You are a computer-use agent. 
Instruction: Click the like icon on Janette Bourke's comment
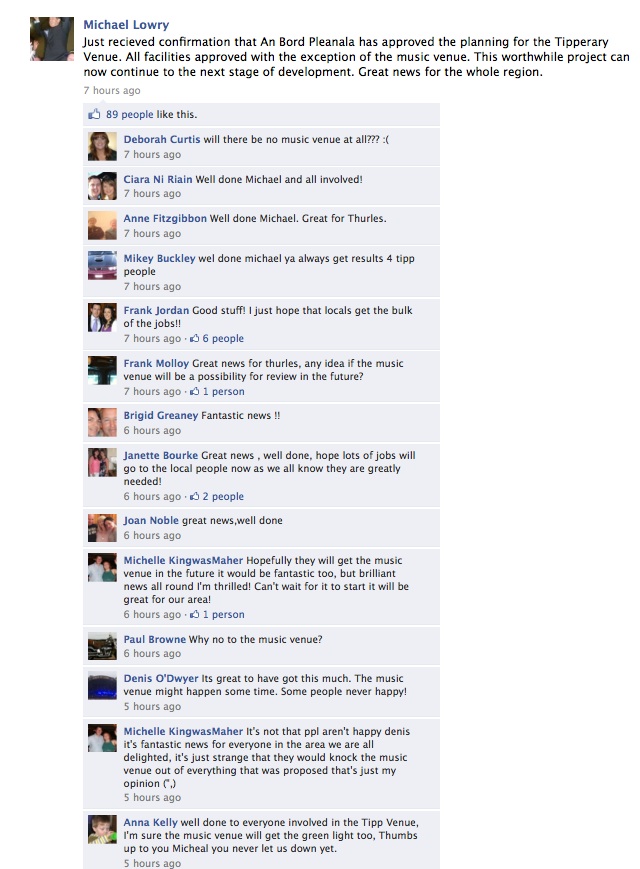tap(194, 496)
